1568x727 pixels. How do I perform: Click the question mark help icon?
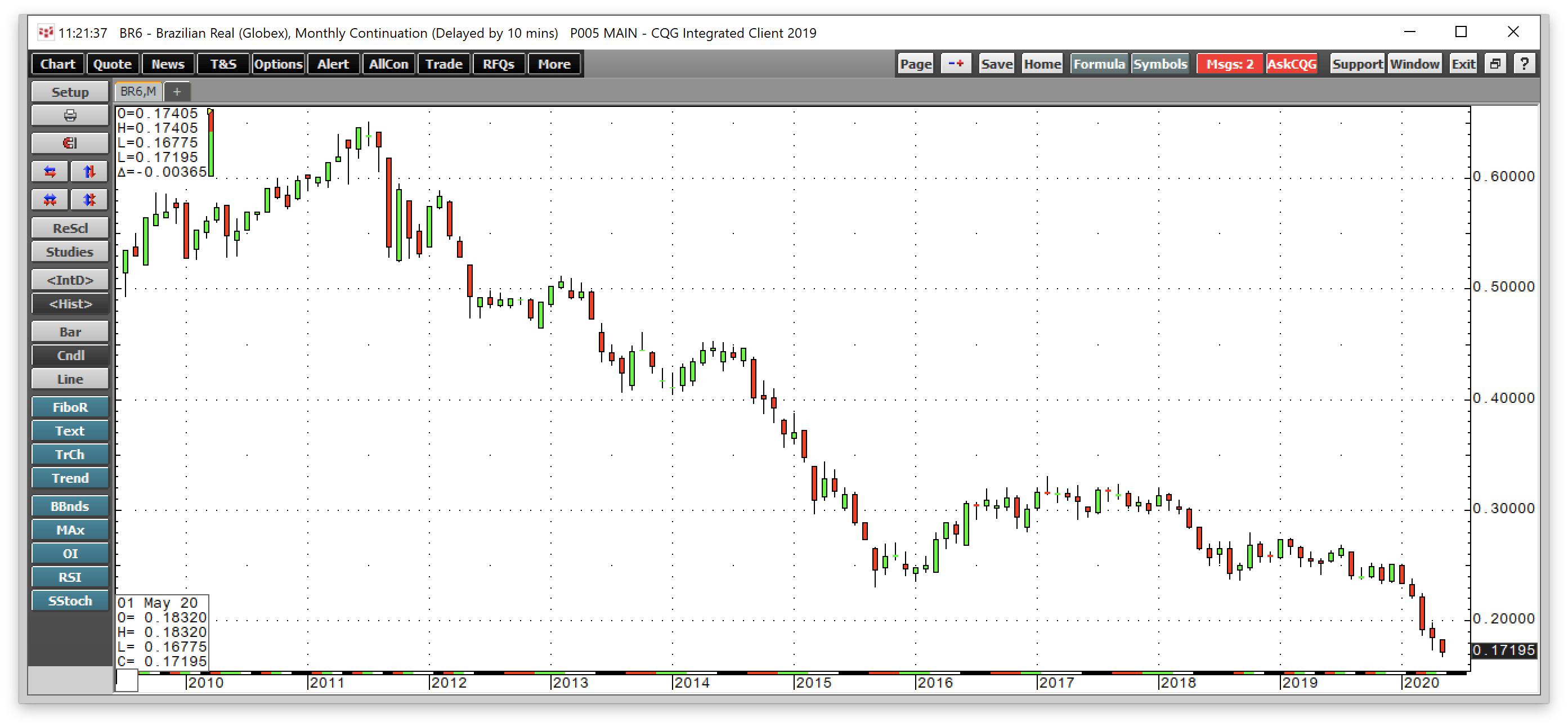click(x=1524, y=64)
